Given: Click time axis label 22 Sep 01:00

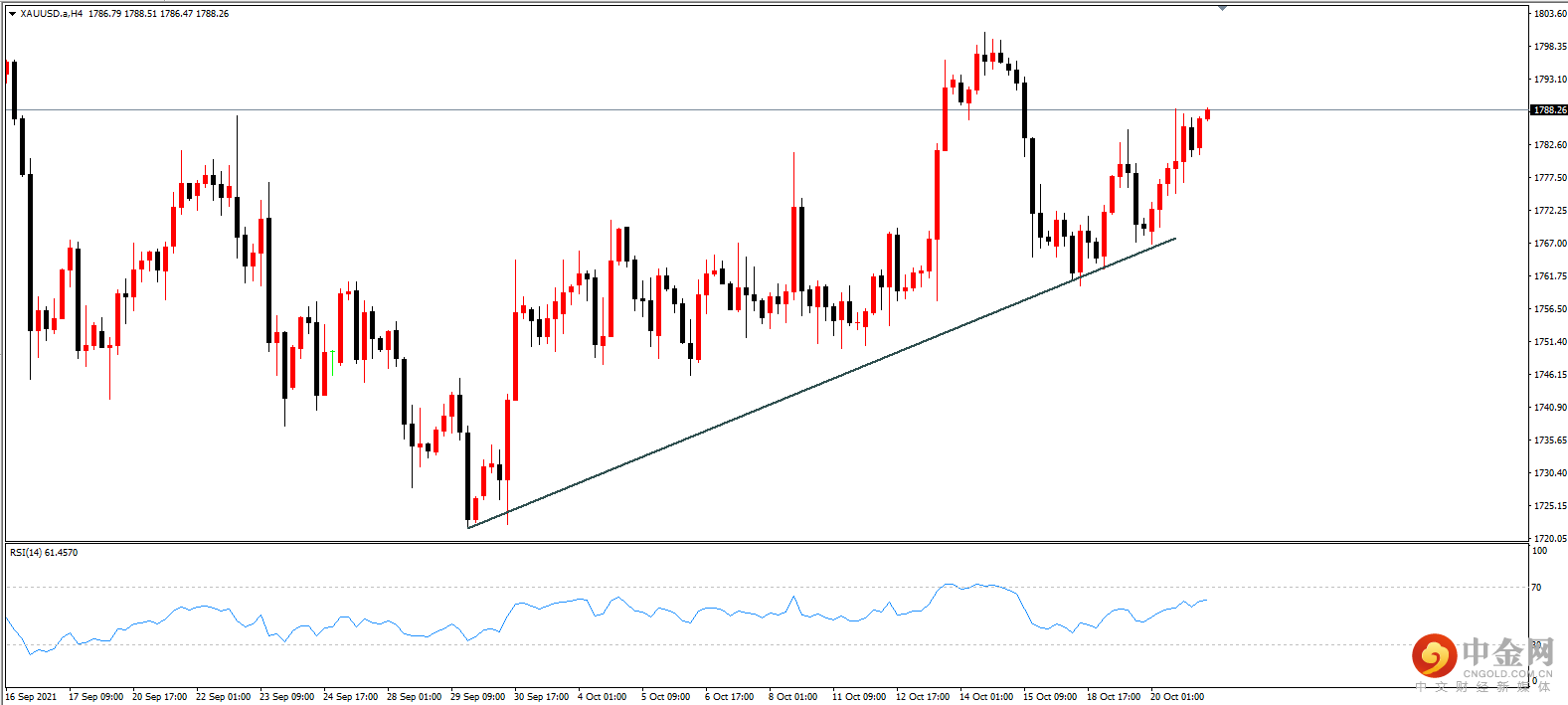Looking at the screenshot, I should click(x=224, y=697).
